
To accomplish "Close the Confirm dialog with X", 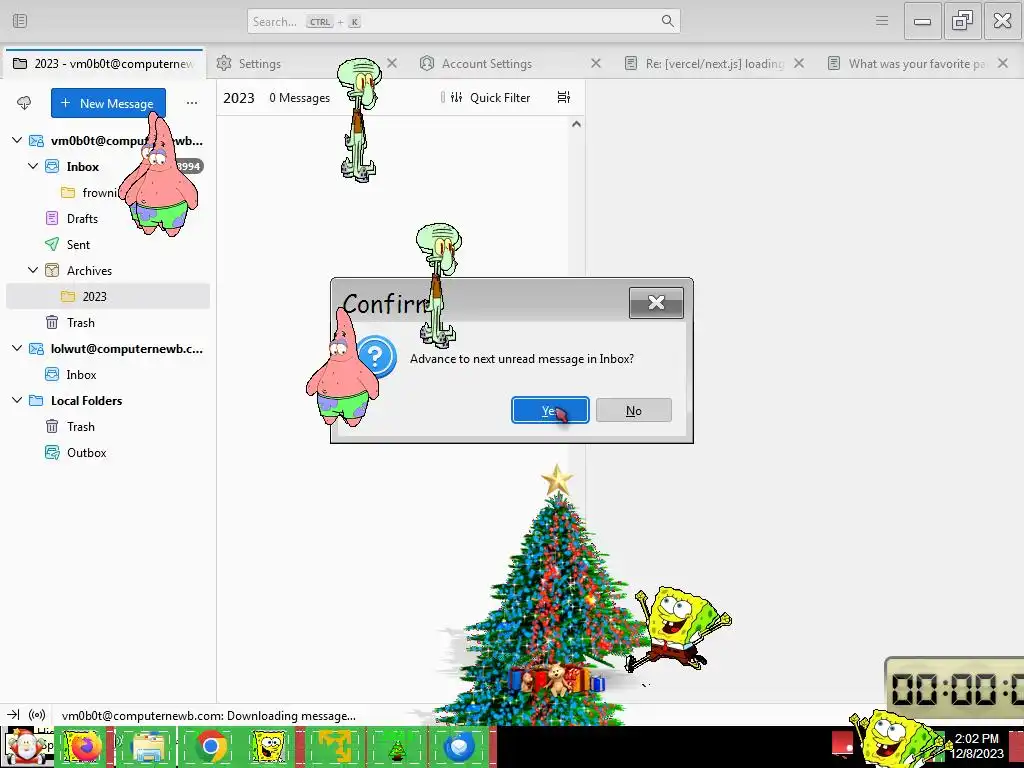I will [656, 302].
